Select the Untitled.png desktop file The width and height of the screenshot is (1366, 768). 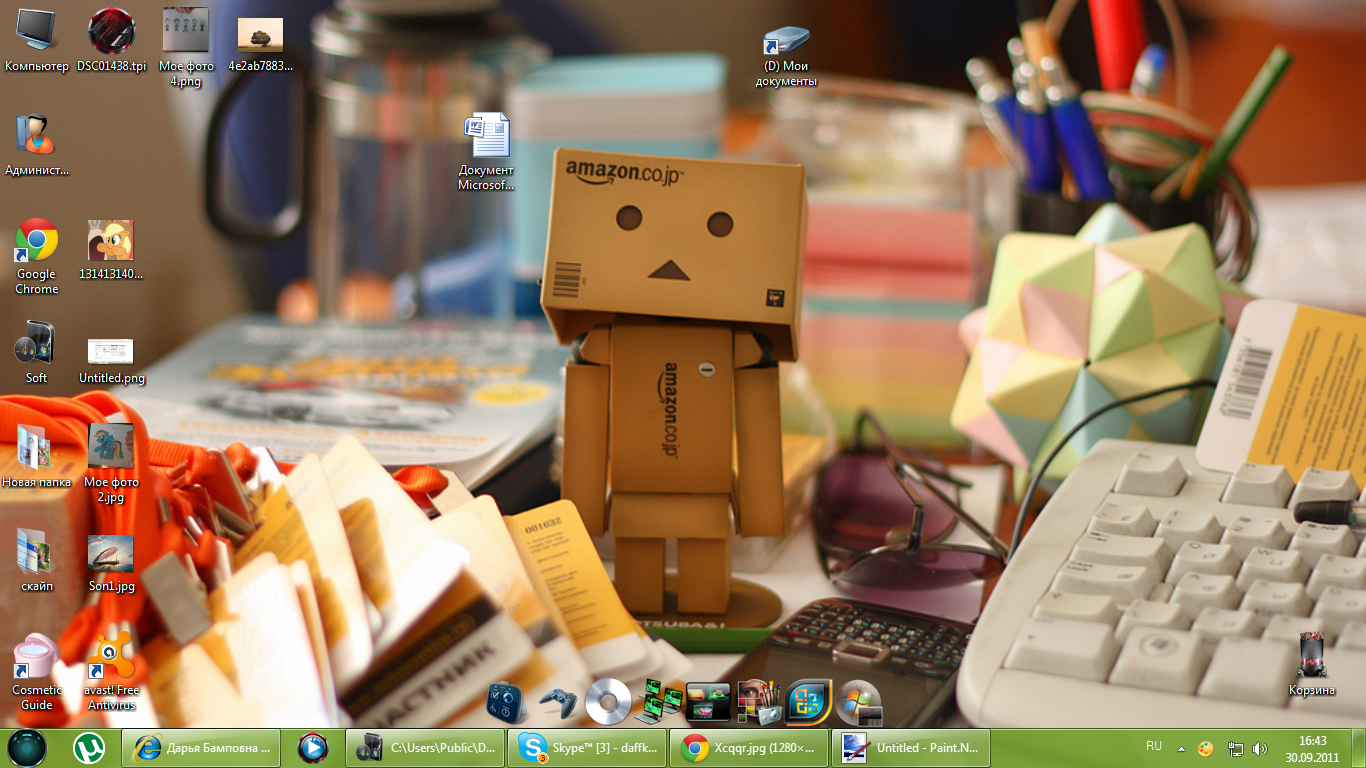click(111, 353)
